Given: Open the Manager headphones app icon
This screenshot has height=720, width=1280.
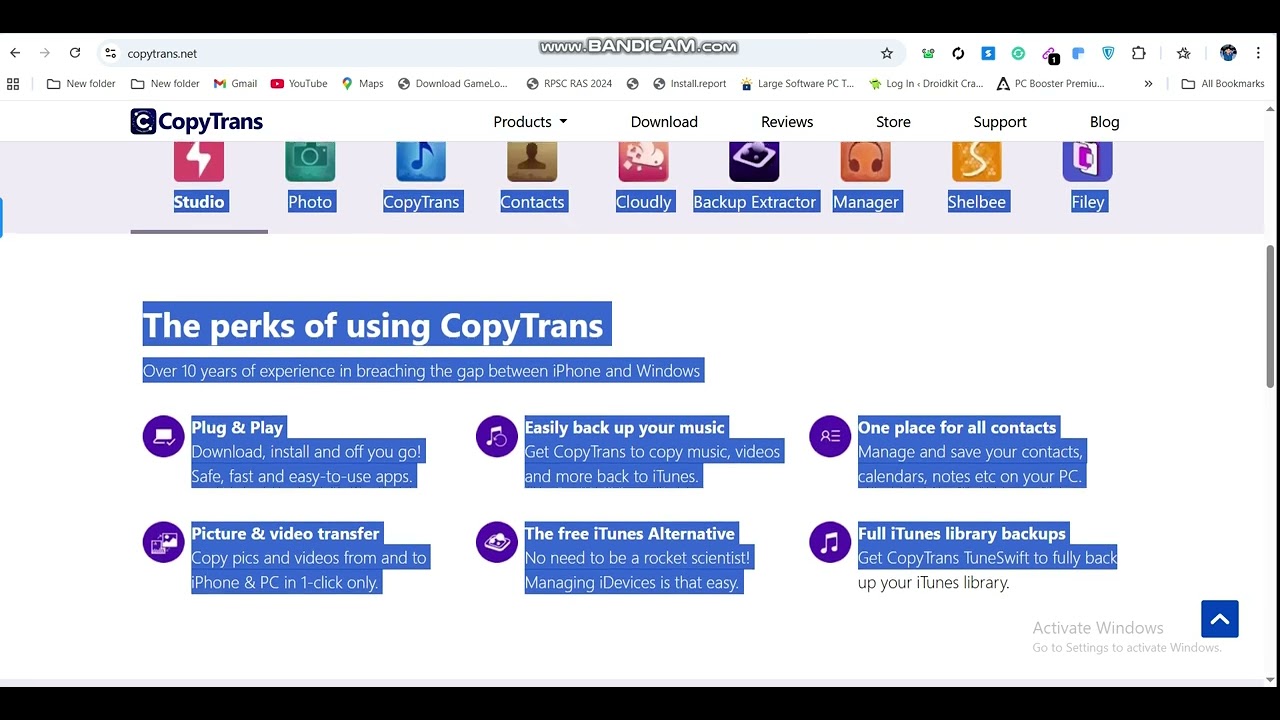Looking at the screenshot, I should click(x=865, y=161).
